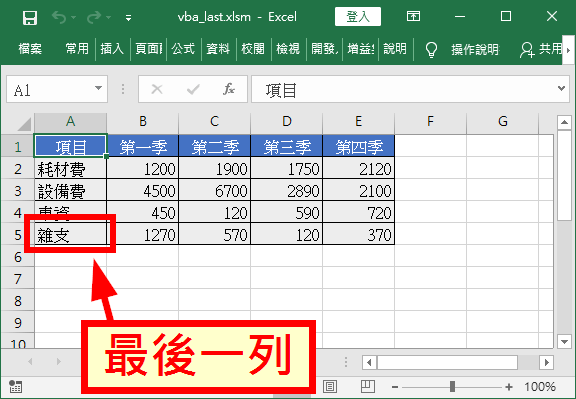
Task: Click cell 耗材費
Action: pyautogui.click(x=71, y=169)
